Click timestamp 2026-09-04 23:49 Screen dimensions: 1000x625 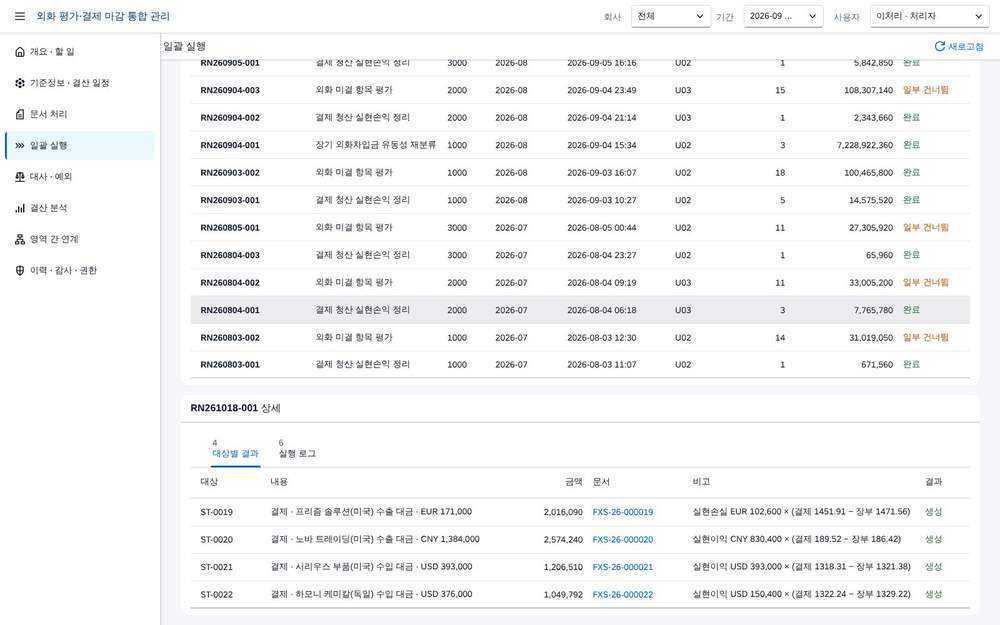[x=601, y=90]
